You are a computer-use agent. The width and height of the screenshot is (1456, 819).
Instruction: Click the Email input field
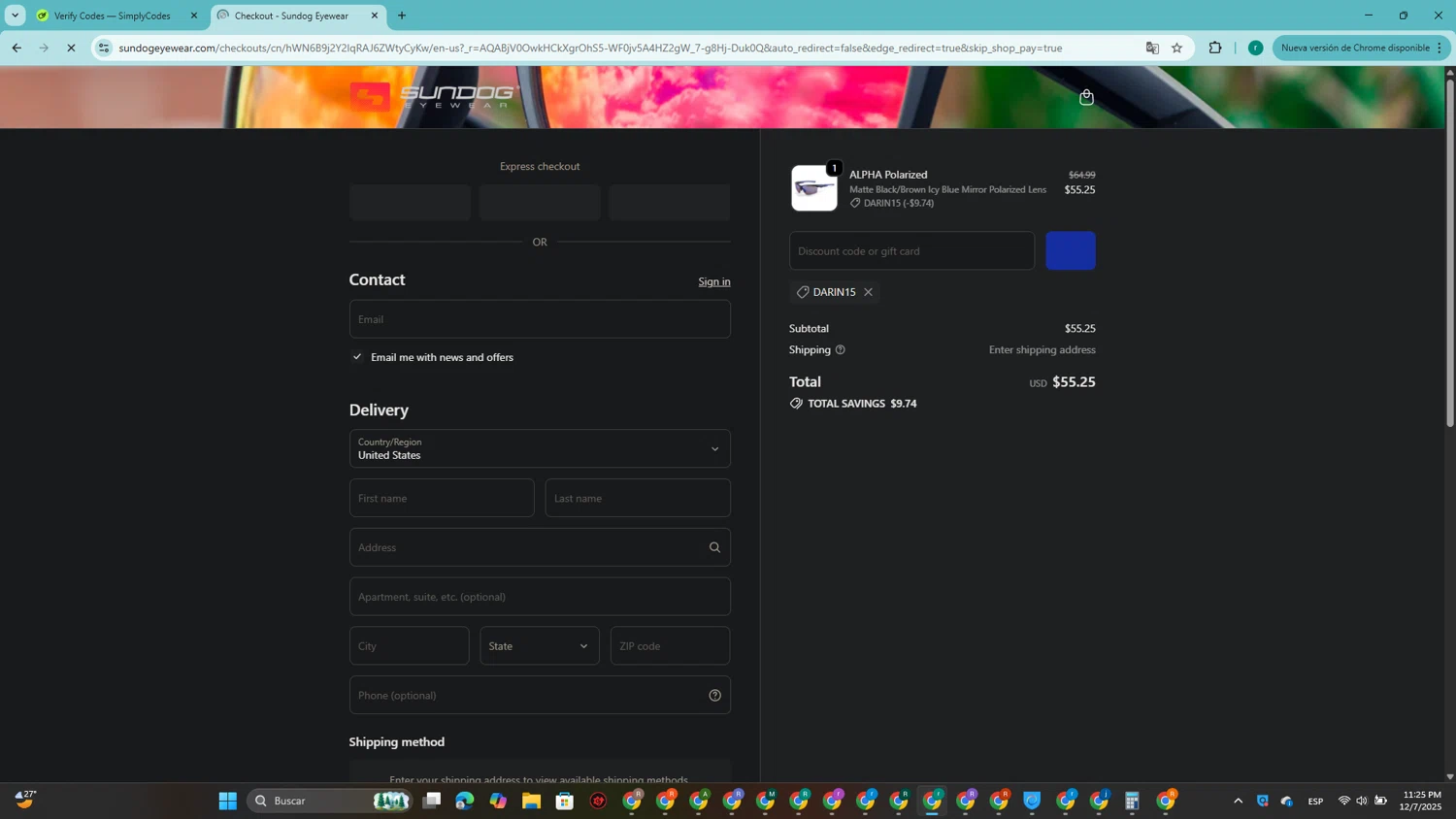pyautogui.click(x=540, y=319)
